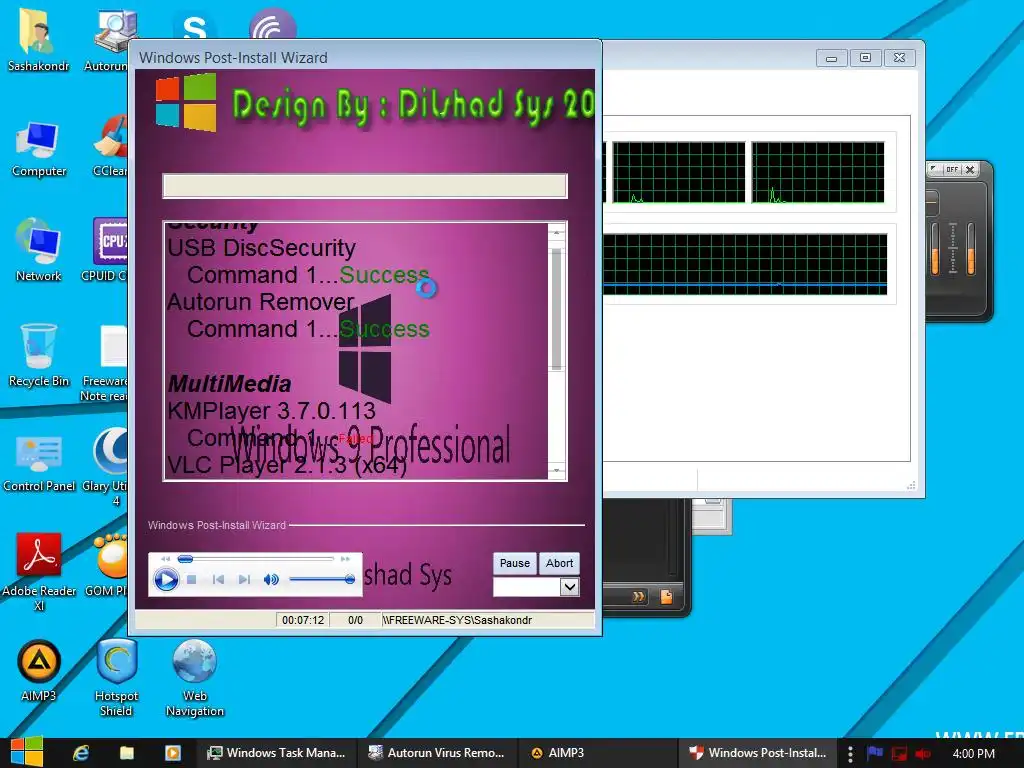Click the Action Center flag tray icon
This screenshot has height=768, width=1024.
875,753
